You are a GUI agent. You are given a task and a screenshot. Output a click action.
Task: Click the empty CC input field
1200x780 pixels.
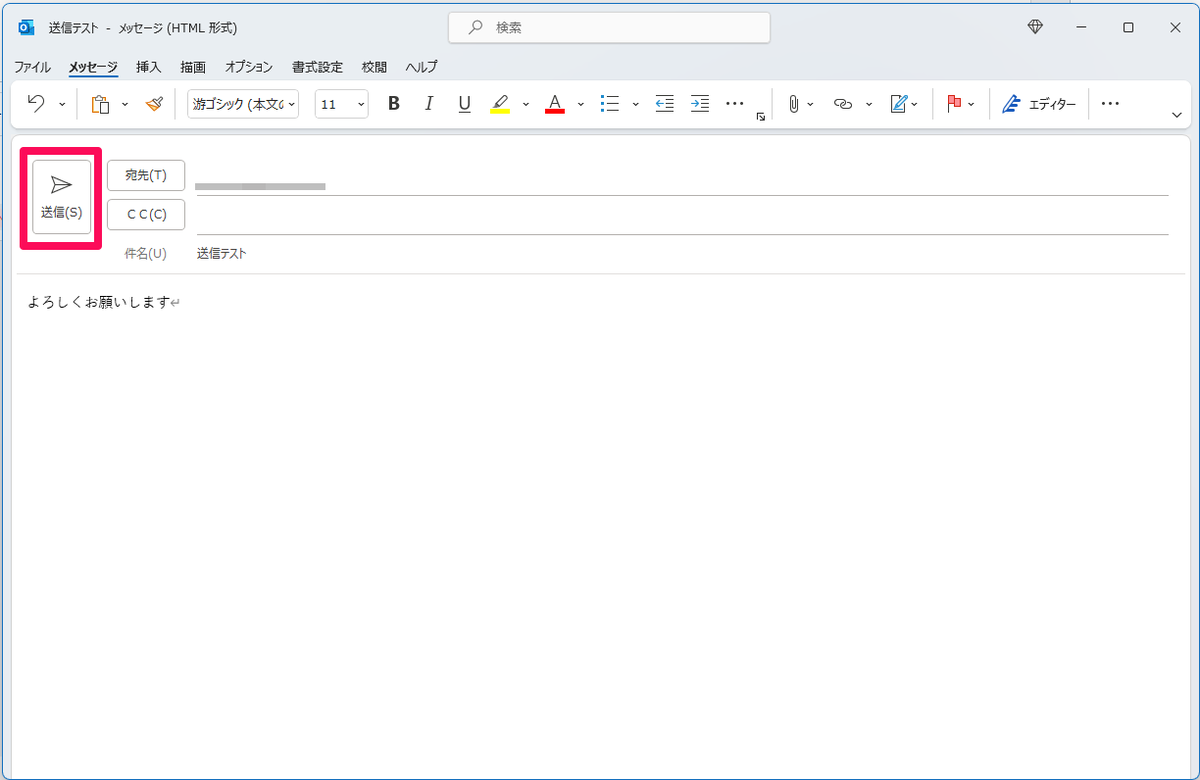click(x=682, y=215)
